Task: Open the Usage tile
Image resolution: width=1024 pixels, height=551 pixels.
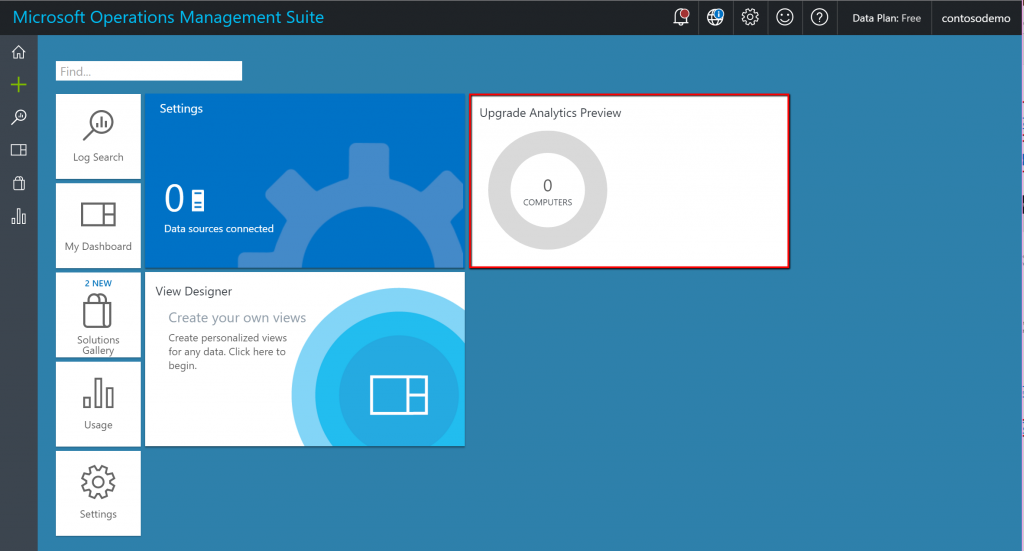Action: coord(98,404)
